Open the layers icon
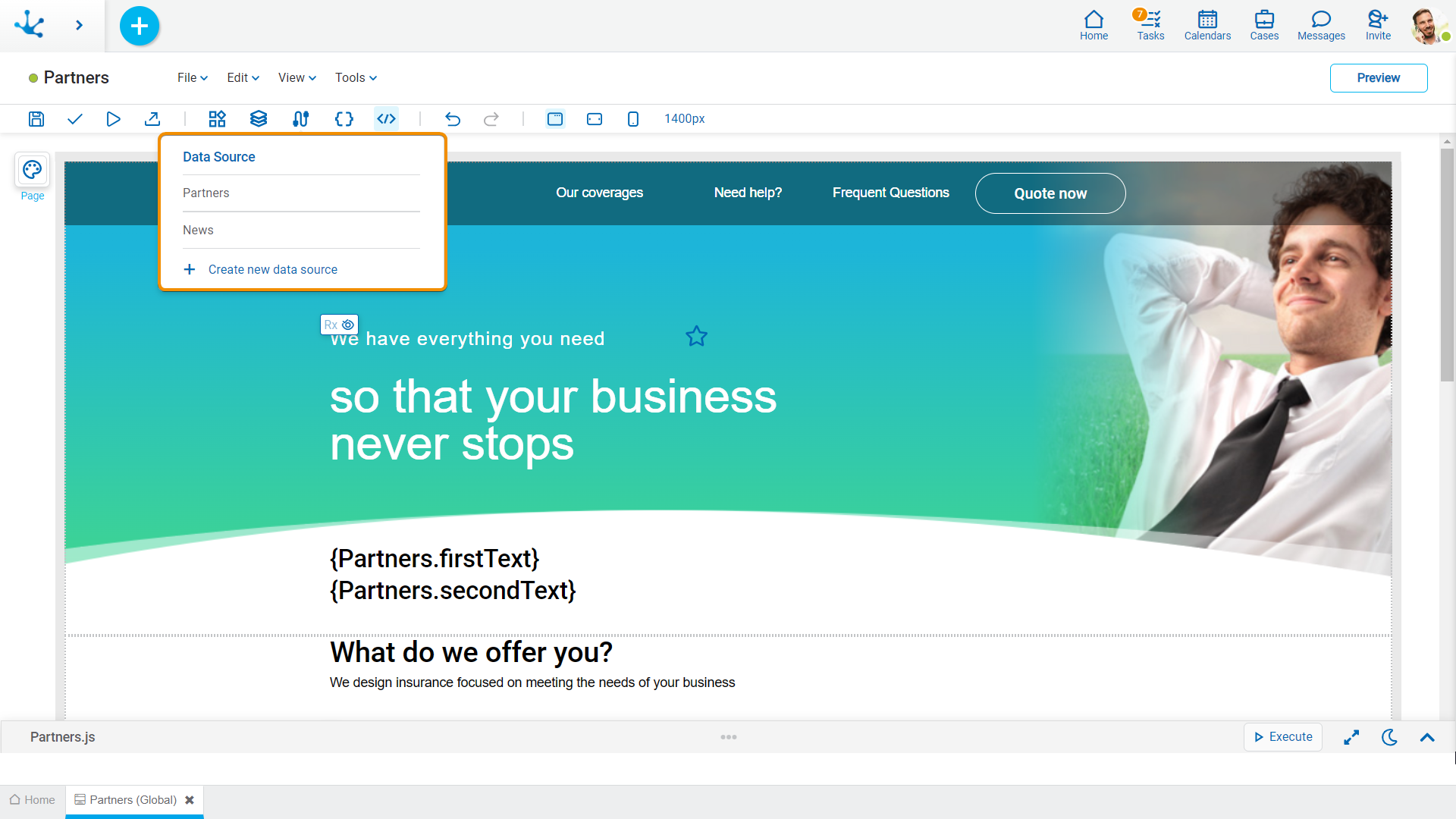Image resolution: width=1456 pixels, height=819 pixels. pos(259,118)
